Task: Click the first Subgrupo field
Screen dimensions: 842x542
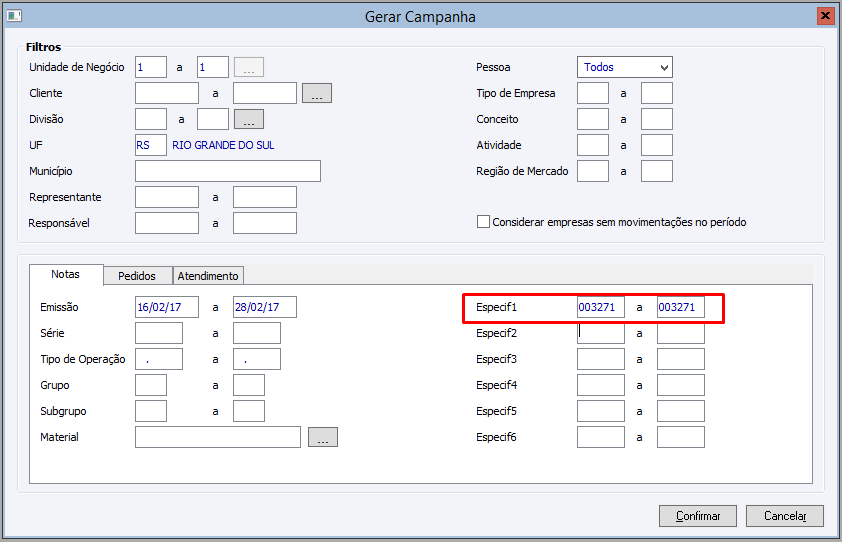Action: (x=151, y=411)
